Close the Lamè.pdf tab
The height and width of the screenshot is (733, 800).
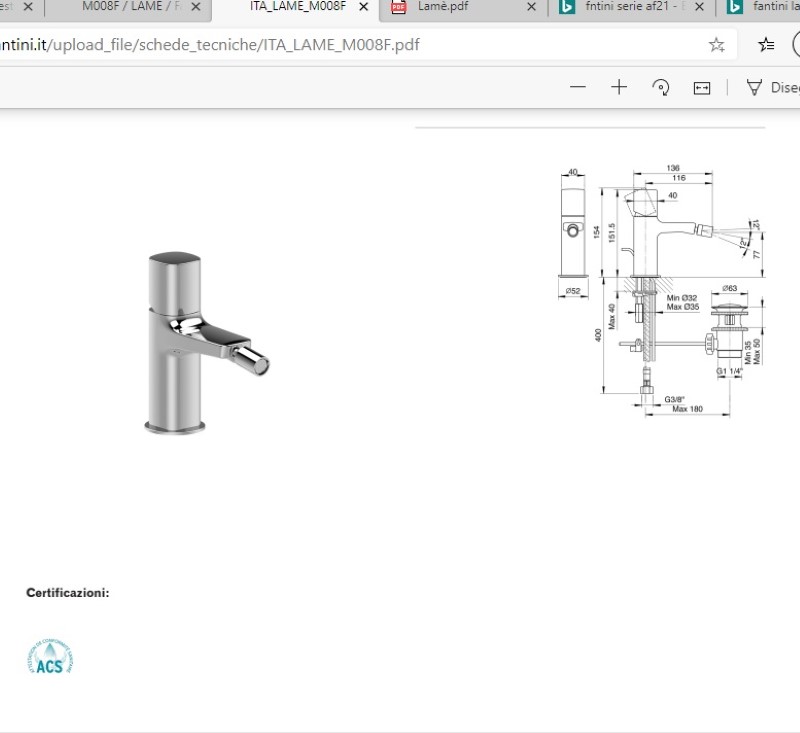click(x=531, y=7)
